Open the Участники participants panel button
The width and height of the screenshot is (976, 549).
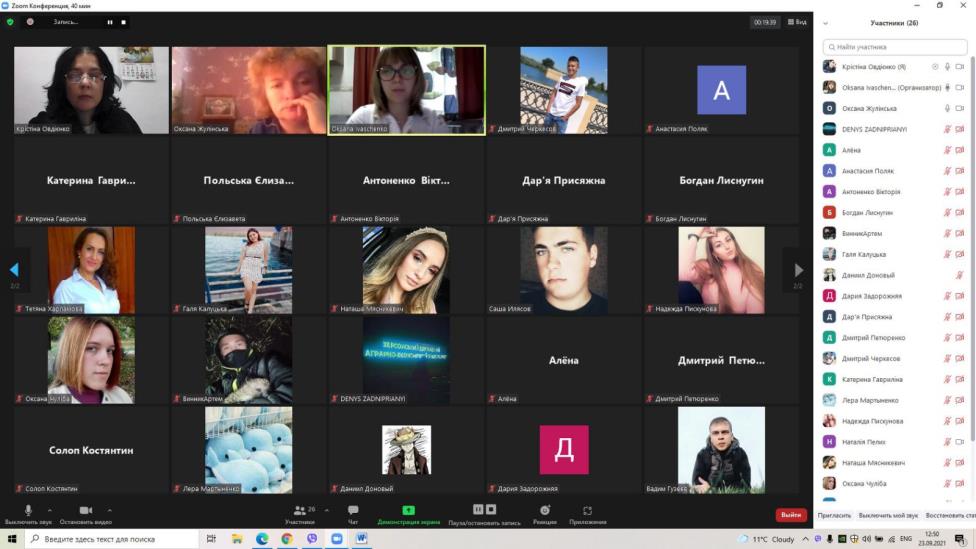[300, 515]
